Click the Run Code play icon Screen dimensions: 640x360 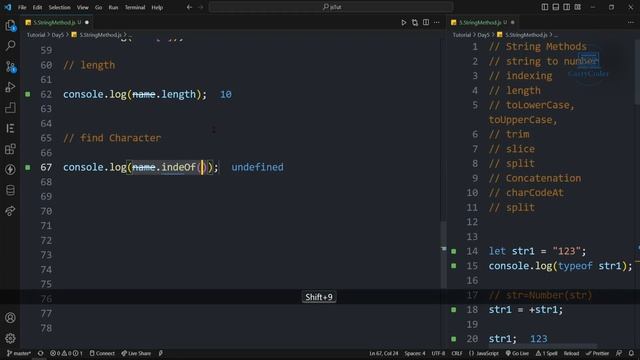(403, 22)
